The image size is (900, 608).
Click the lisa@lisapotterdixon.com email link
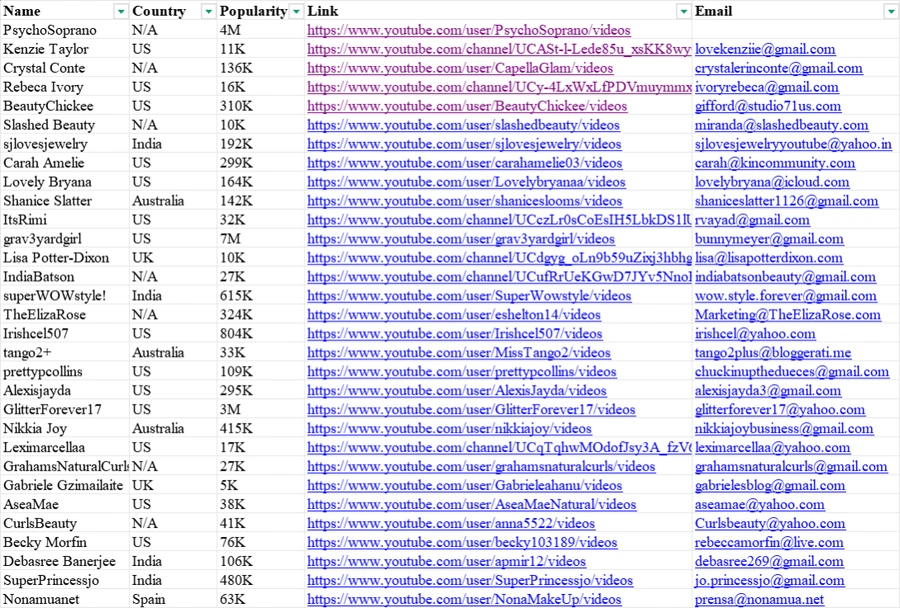pyautogui.click(x=769, y=258)
